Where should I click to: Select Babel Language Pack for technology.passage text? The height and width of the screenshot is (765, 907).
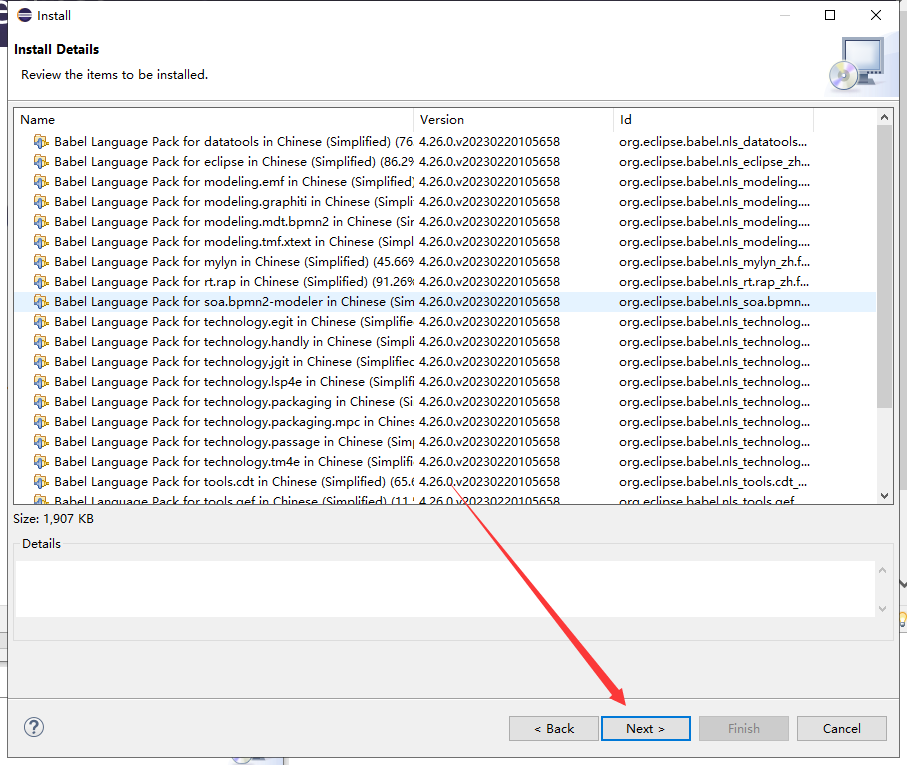coord(234,442)
